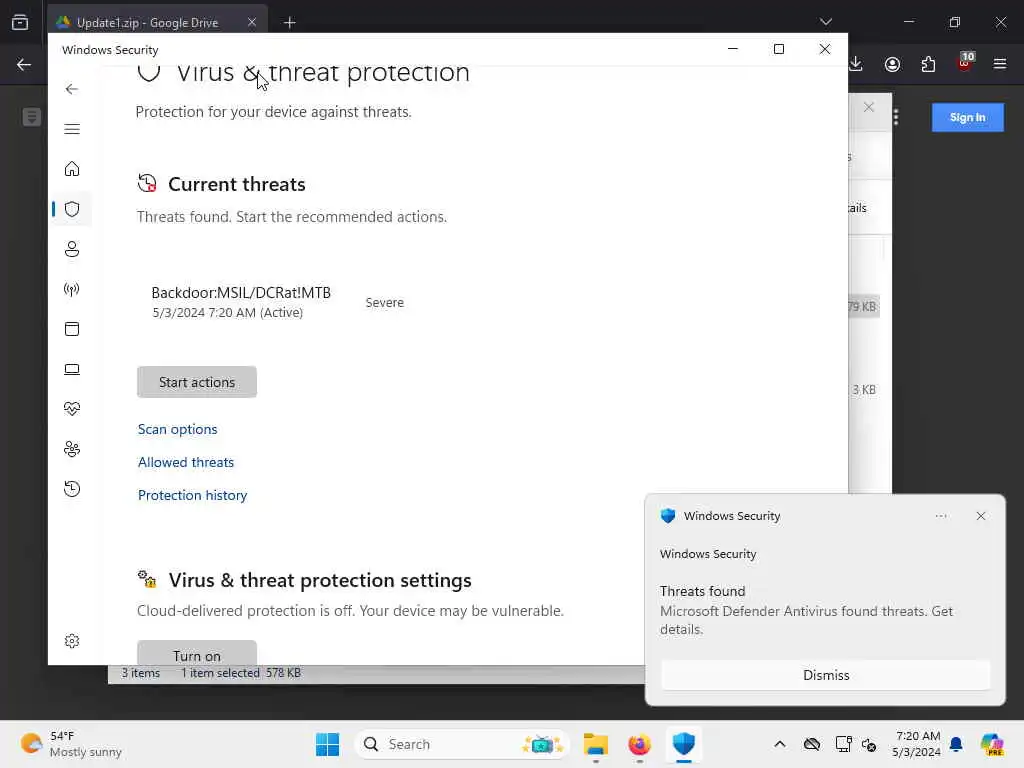1024x768 pixels.
Task: Click the network display tray icon
Action: (843, 744)
